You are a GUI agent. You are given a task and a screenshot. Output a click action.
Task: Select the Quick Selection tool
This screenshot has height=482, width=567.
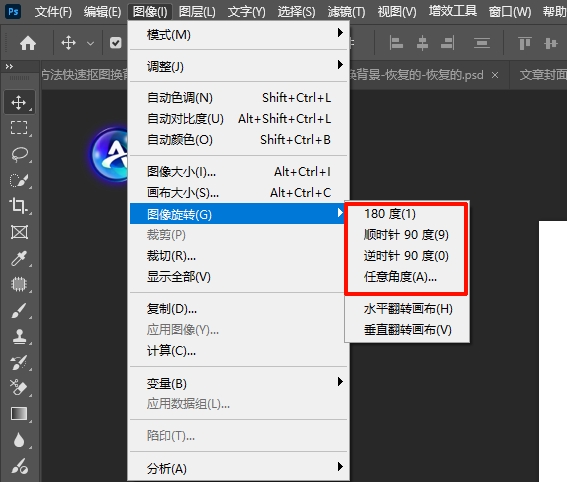click(x=19, y=180)
